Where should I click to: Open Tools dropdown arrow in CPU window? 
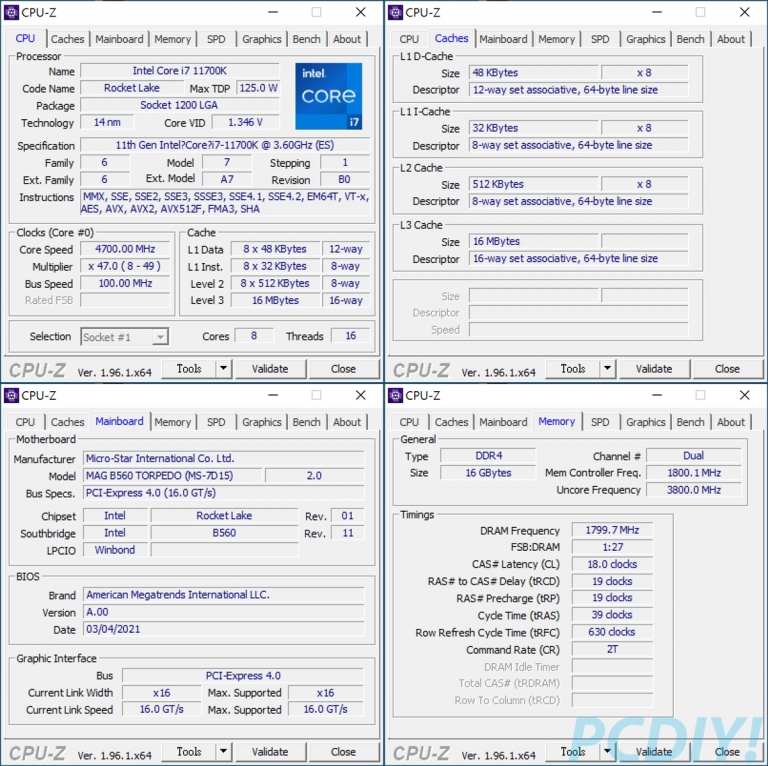pyautogui.click(x=223, y=368)
